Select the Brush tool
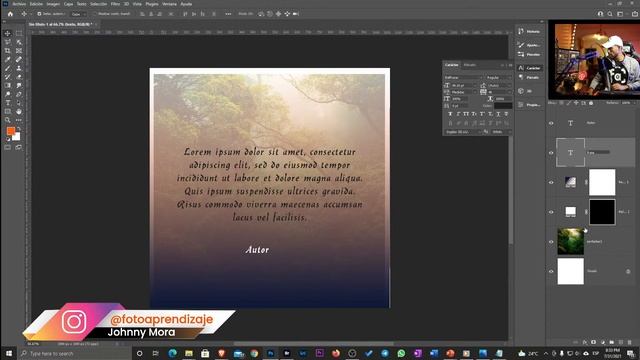This screenshot has width=640, height=360. (7, 69)
